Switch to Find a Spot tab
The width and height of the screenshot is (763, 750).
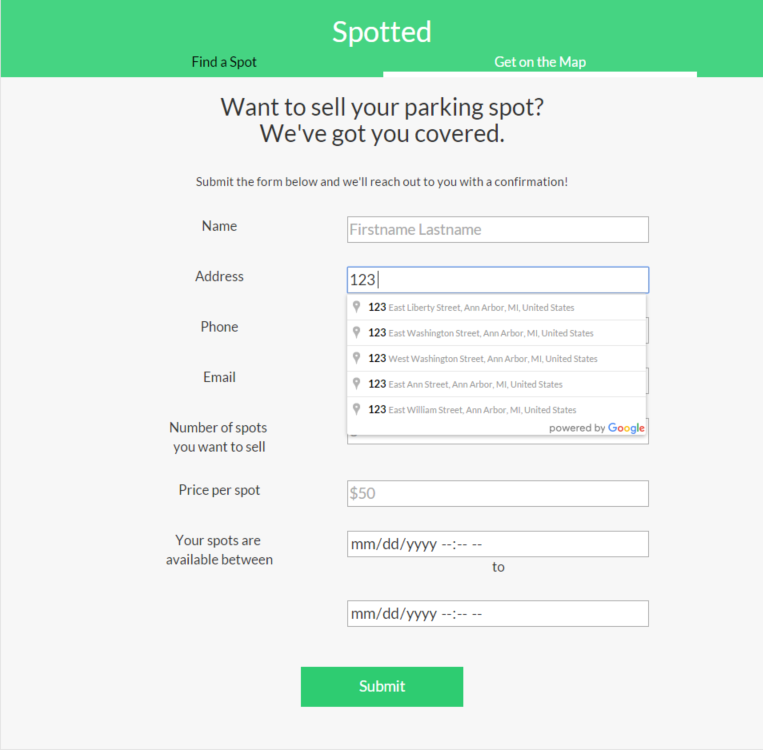click(224, 62)
